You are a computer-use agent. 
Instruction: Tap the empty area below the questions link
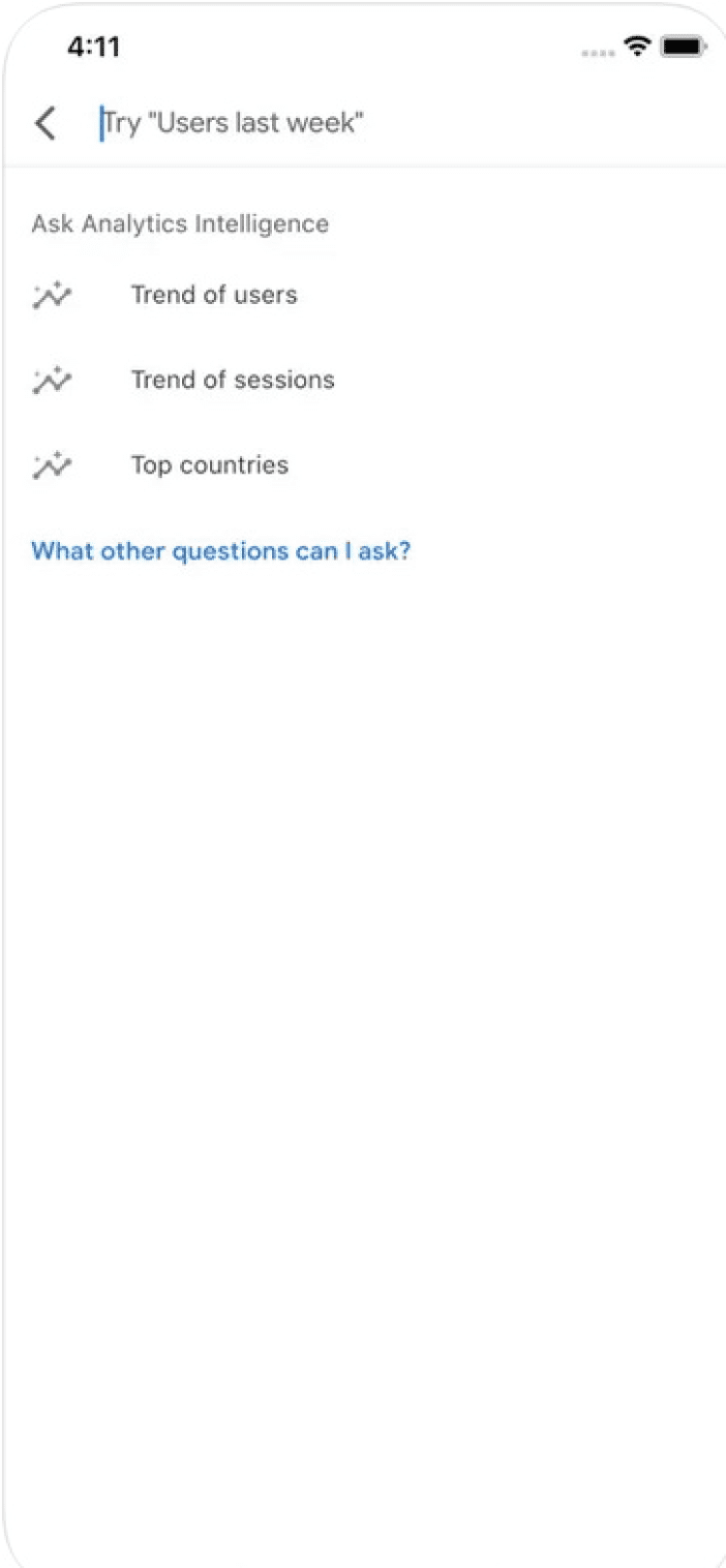pyautogui.click(x=363, y=968)
